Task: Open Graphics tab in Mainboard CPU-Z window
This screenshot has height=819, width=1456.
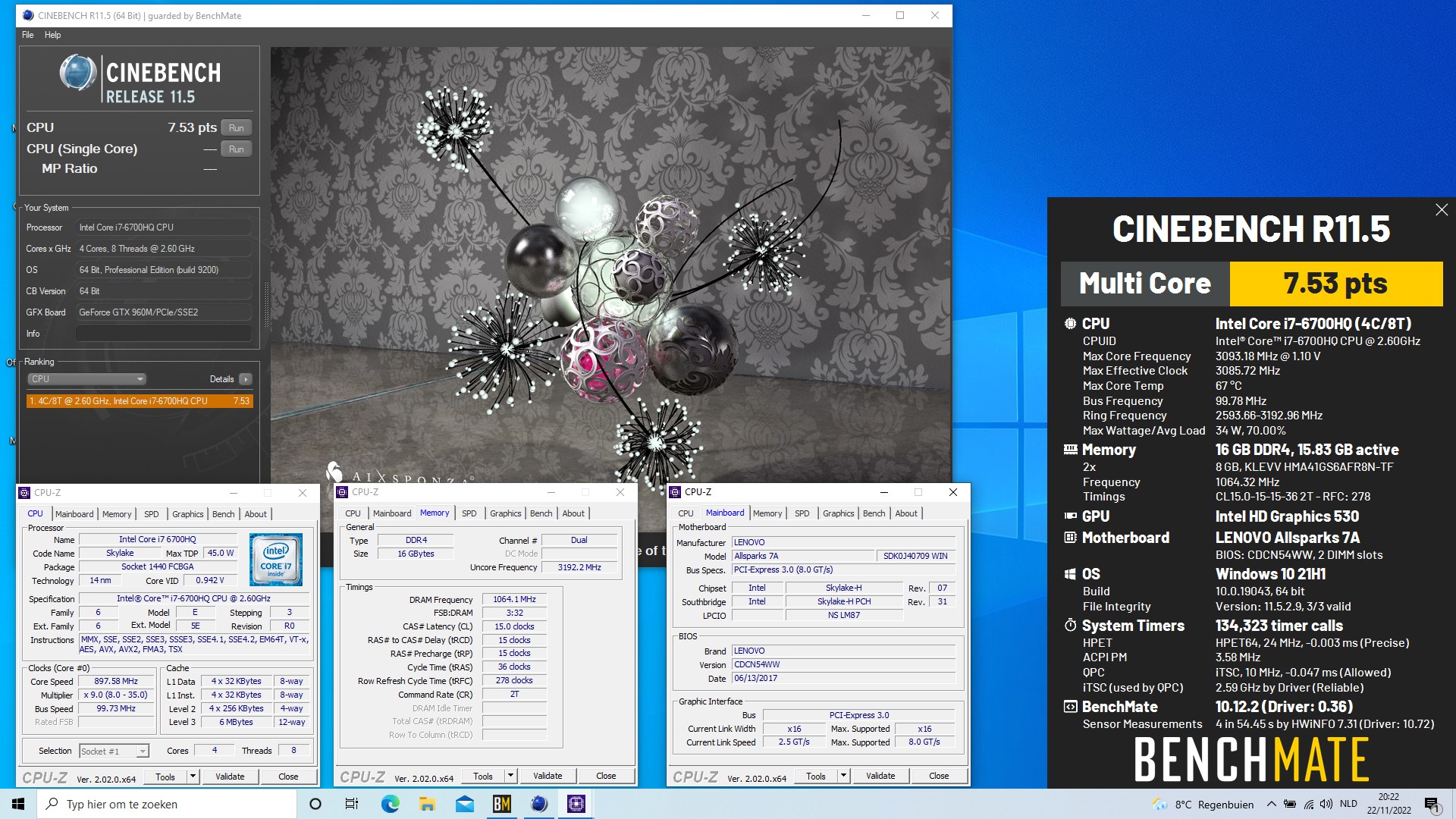Action: coord(838,513)
